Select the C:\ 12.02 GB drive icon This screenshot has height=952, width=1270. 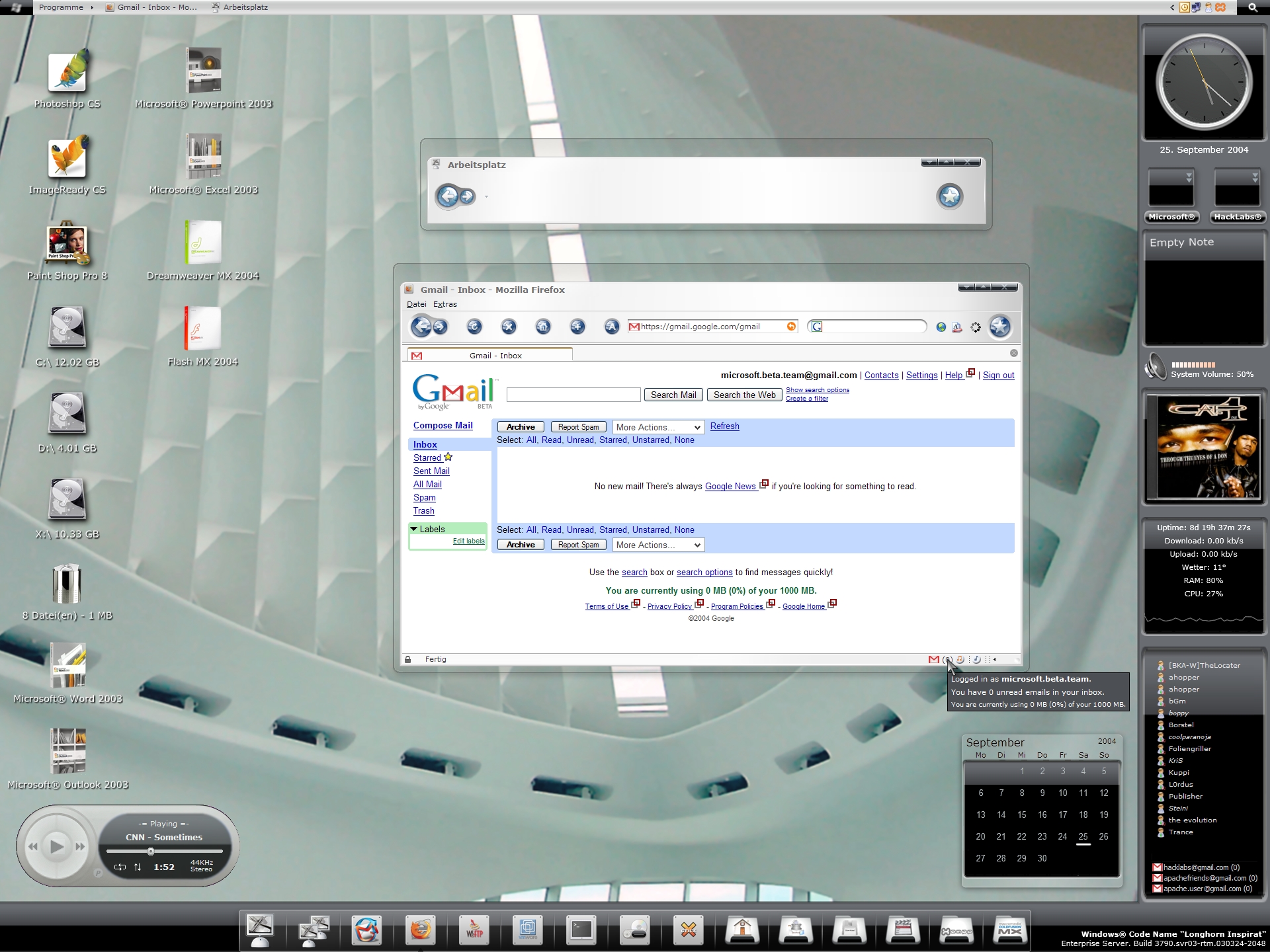(x=67, y=337)
